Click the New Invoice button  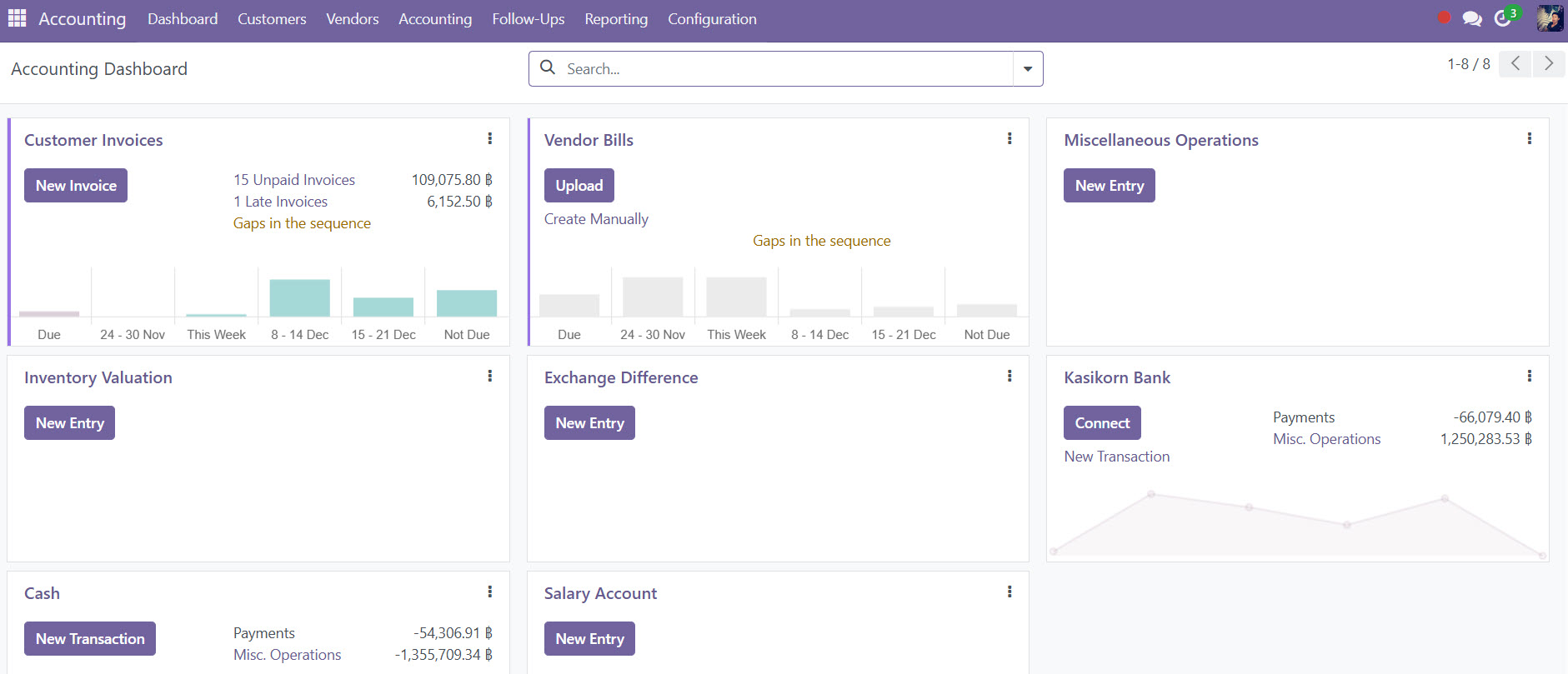point(76,186)
